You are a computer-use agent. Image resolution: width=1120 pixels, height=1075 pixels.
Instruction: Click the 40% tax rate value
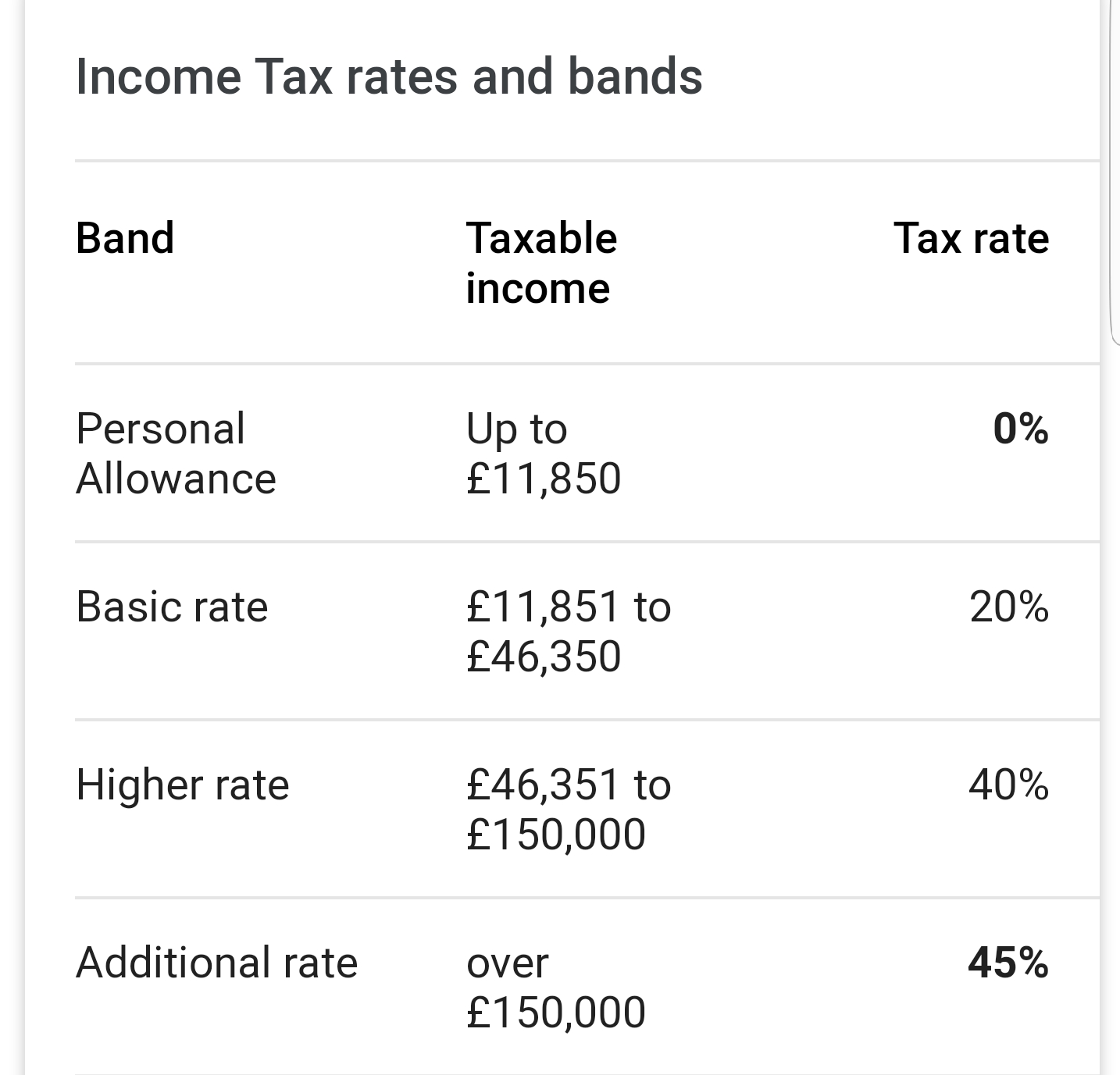[1008, 785]
